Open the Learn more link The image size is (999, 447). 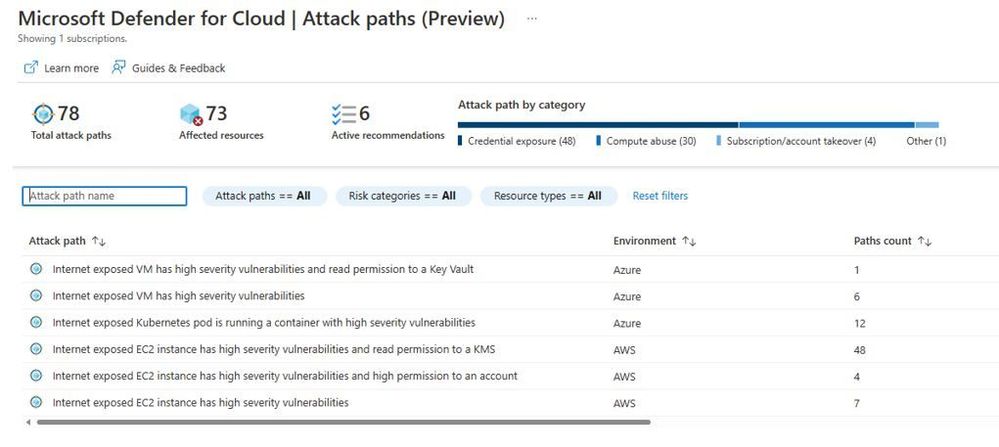click(x=71, y=68)
